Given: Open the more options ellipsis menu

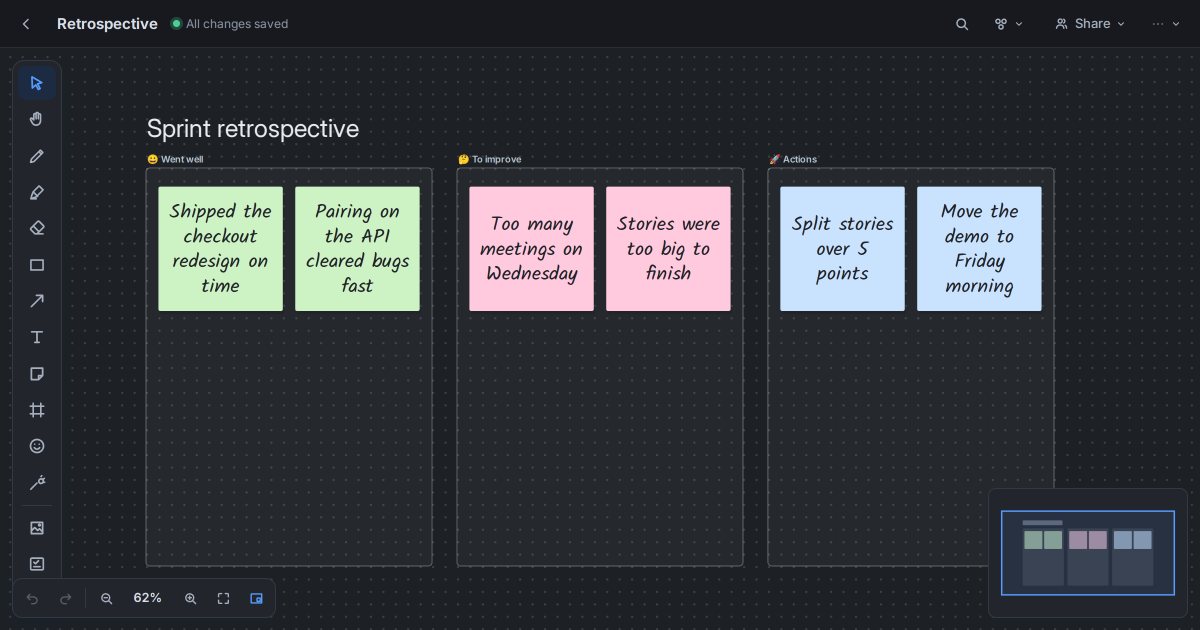Looking at the screenshot, I should click(1166, 24).
